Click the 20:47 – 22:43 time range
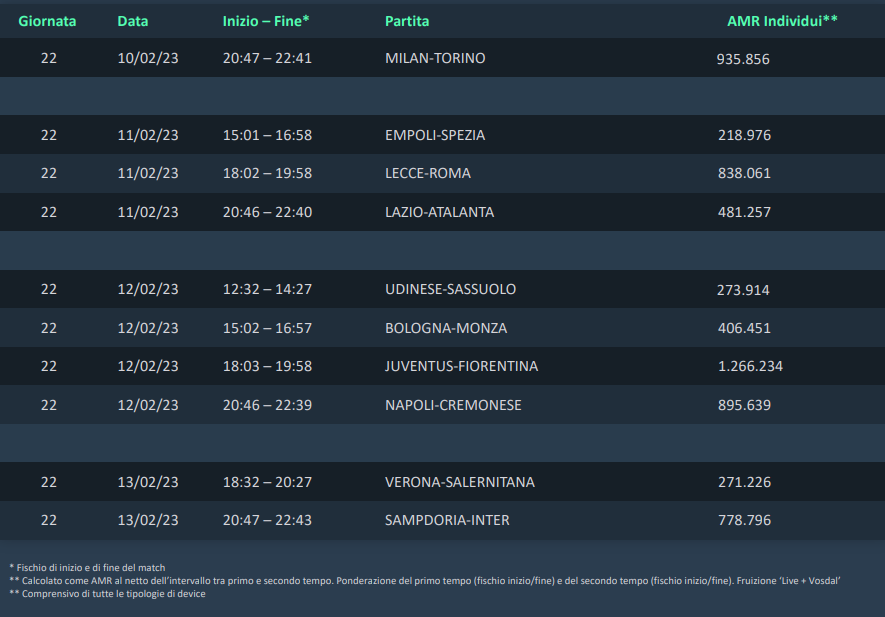 [x=267, y=520]
